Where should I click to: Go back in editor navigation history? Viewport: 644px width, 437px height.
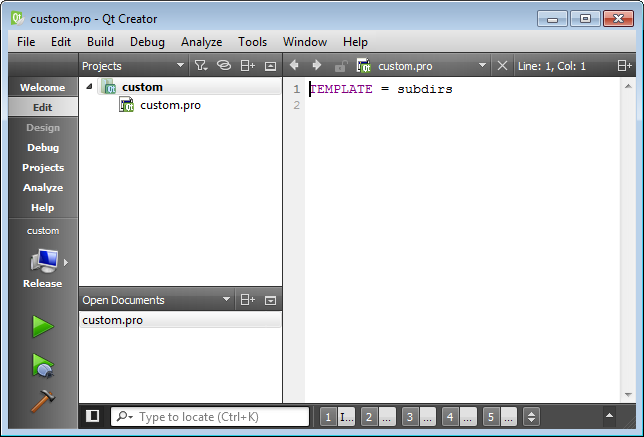(294, 65)
